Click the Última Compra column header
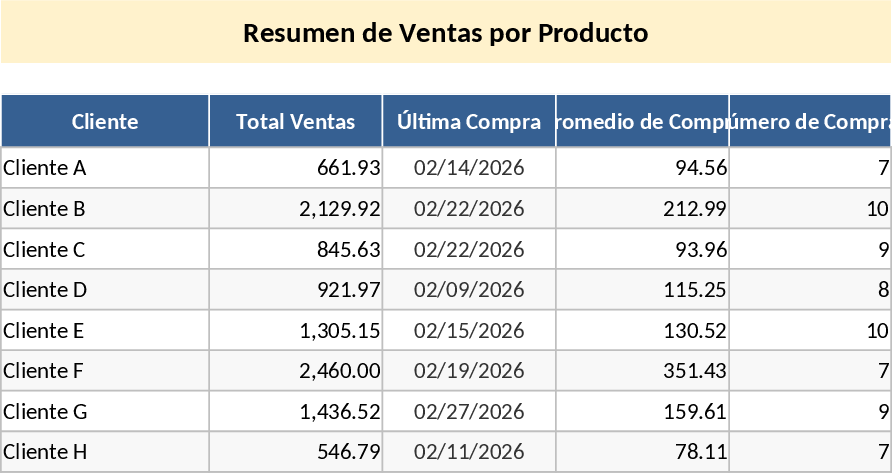Viewport: 892px width, 473px height. click(x=469, y=122)
